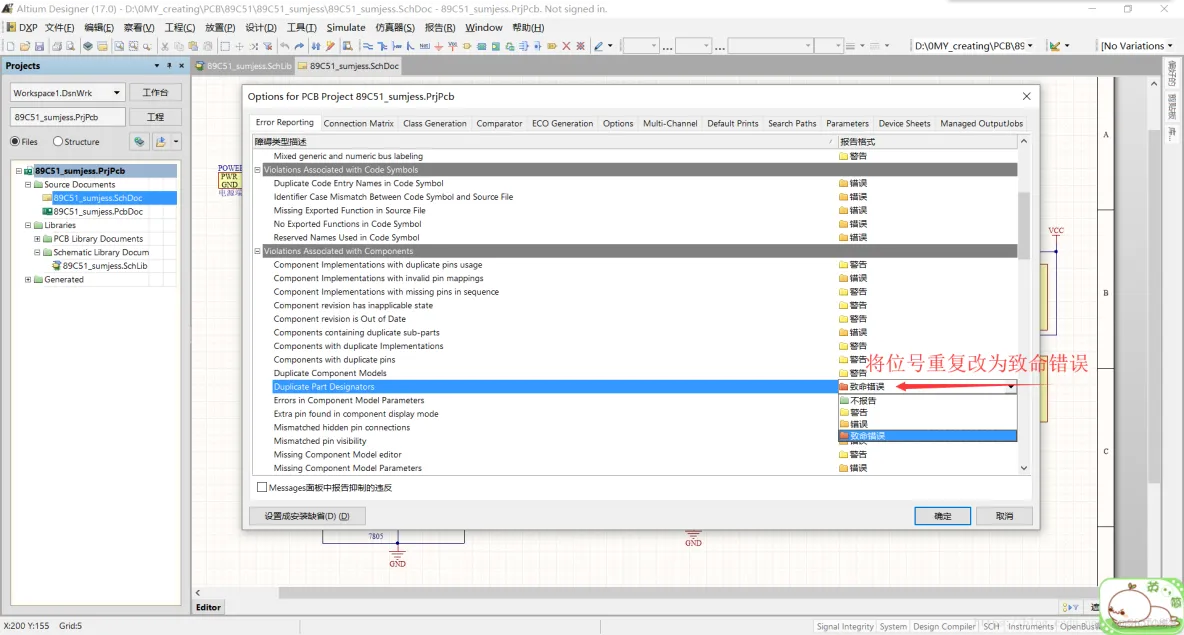Viewport: 1184px width, 635px height.
Task: Choose 警告 in the open dropdown list
Action: pos(927,412)
